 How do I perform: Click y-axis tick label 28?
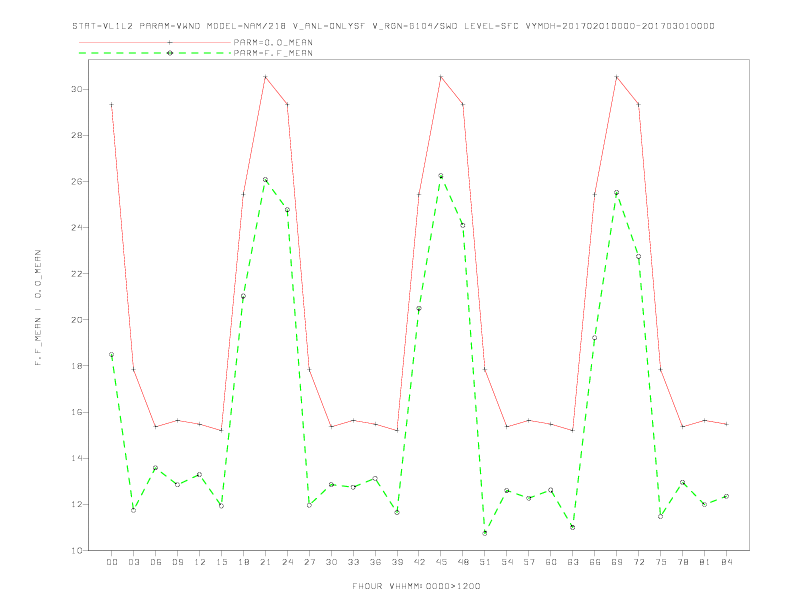77,135
